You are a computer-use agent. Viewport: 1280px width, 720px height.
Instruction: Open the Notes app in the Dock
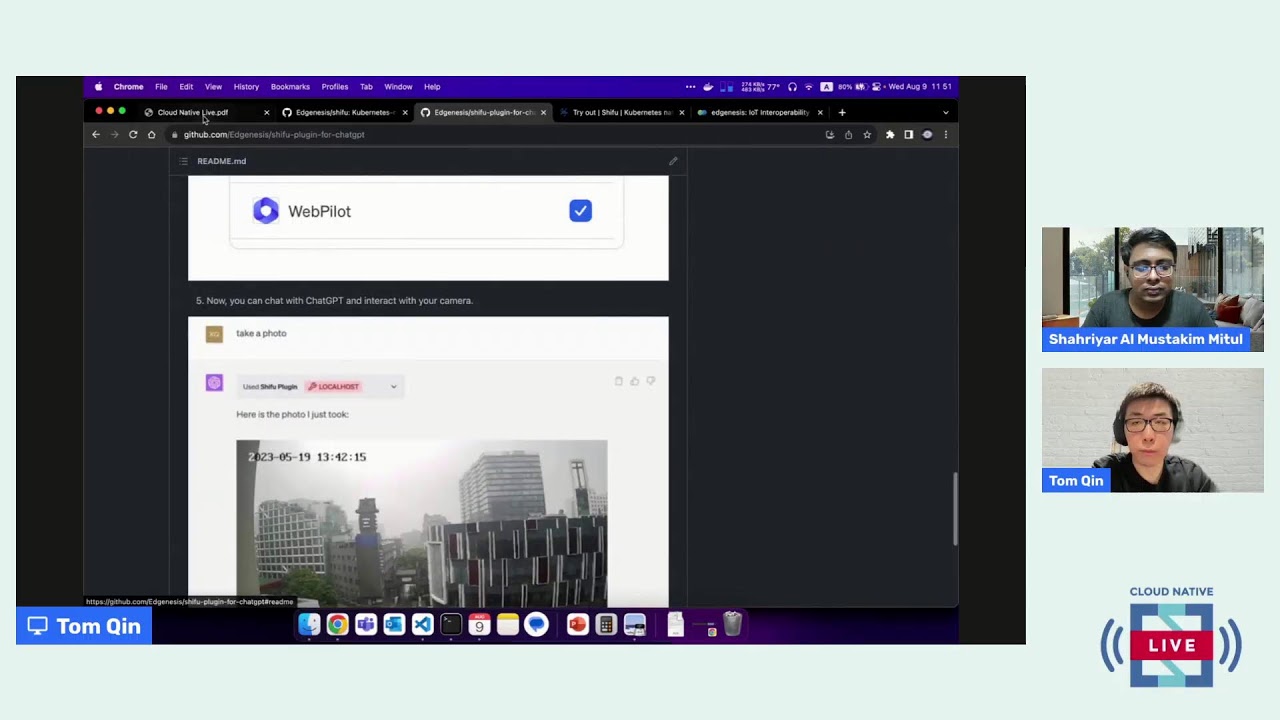pyautogui.click(x=508, y=625)
